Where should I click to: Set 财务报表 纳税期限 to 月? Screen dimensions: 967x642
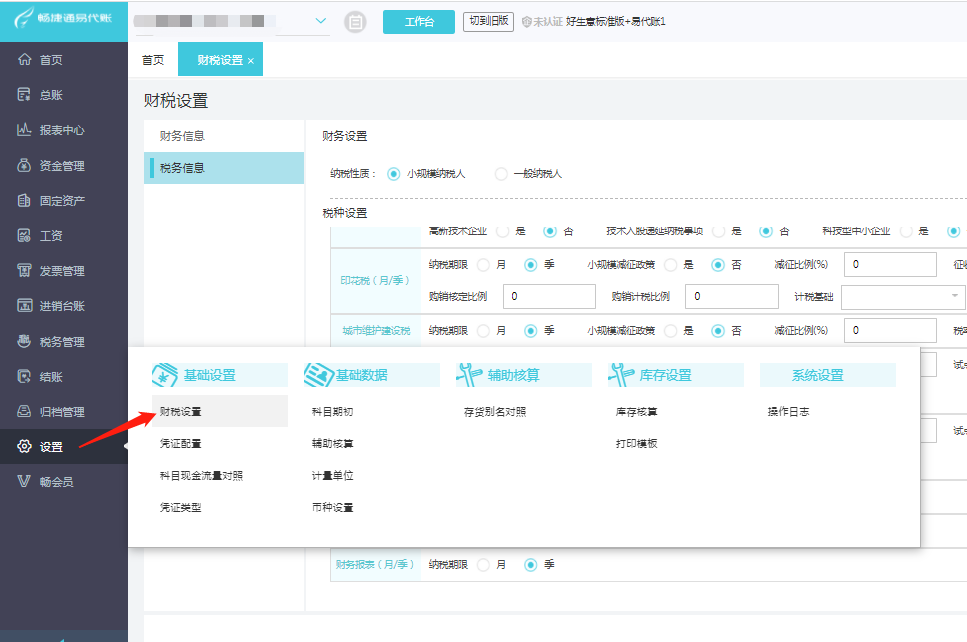click(x=484, y=564)
